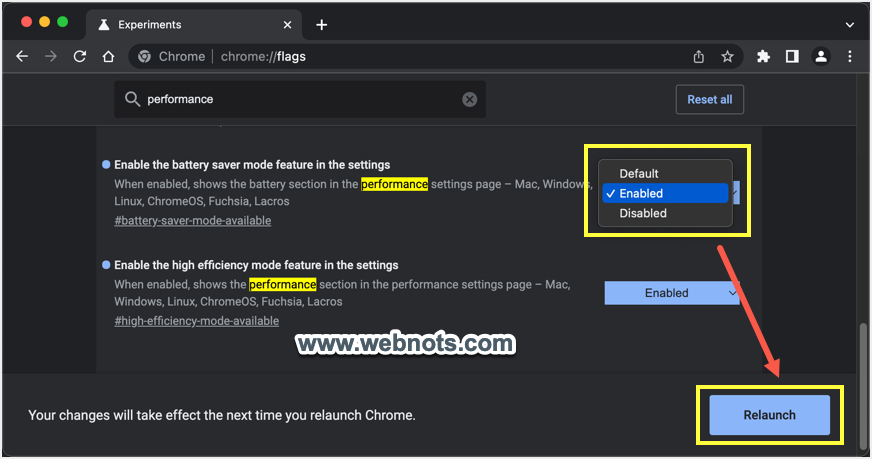The image size is (872, 459).
Task: Open the #battery-saver-mode-available link
Action: (x=192, y=221)
